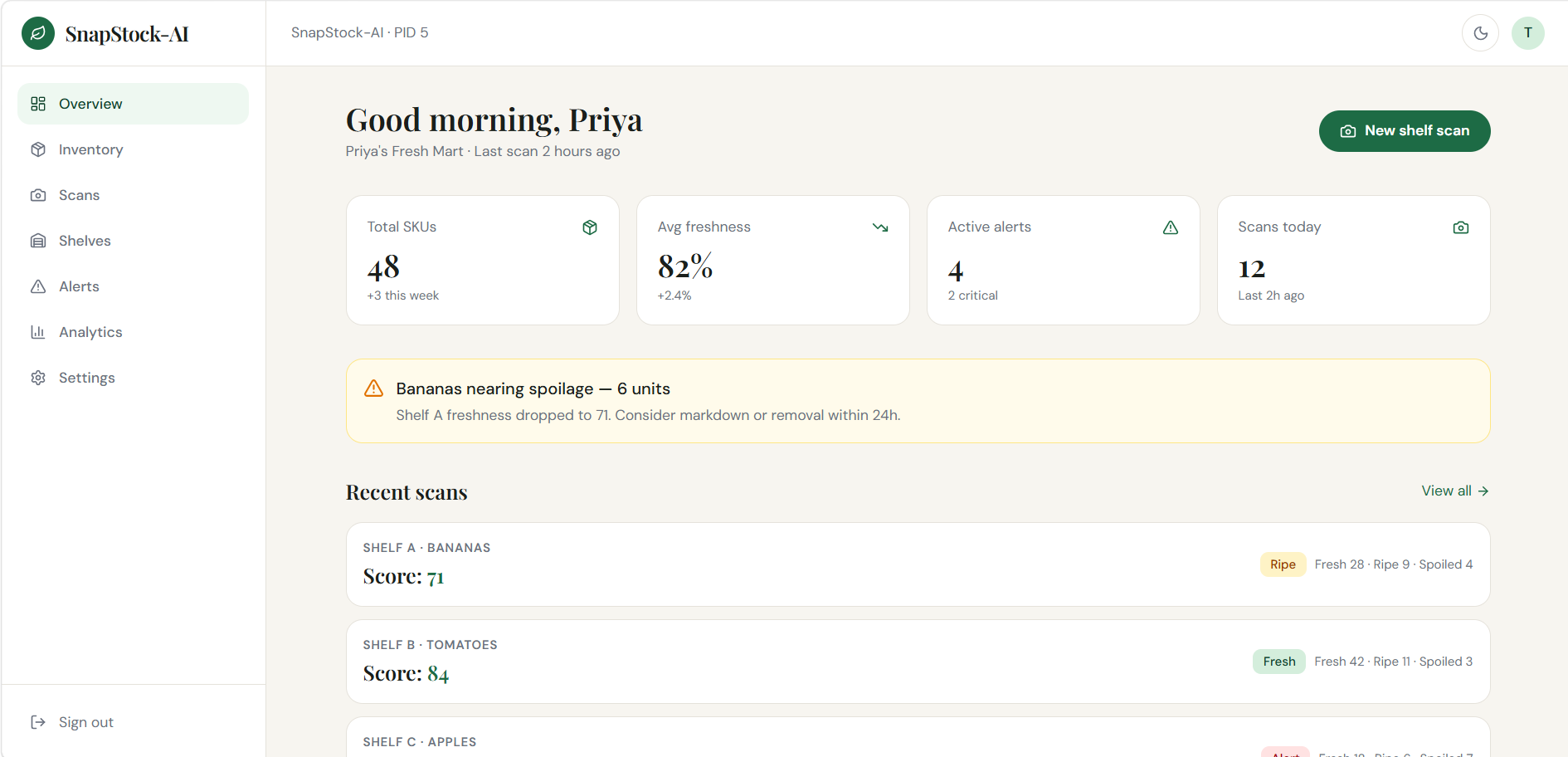Open the Alerts section in sidebar
Viewport: 1568px width, 757px height.
click(x=133, y=286)
